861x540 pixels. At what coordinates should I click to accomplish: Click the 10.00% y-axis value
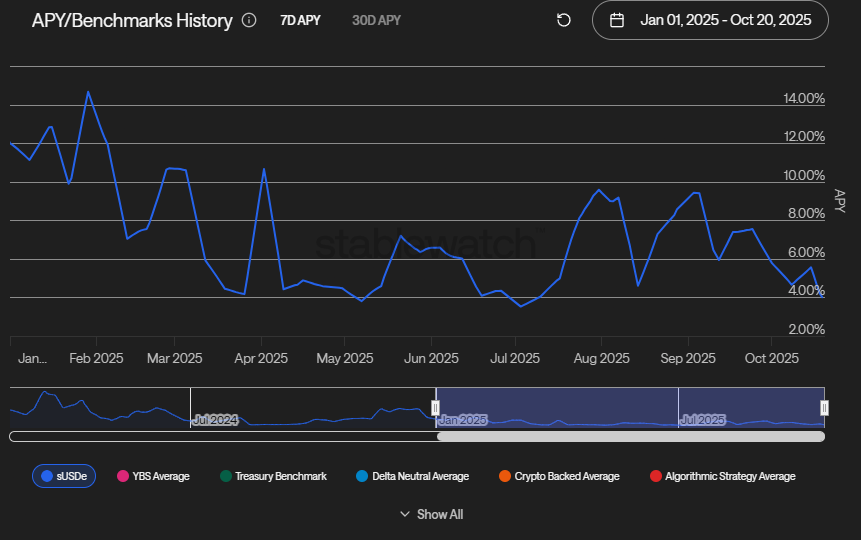[x=804, y=175]
